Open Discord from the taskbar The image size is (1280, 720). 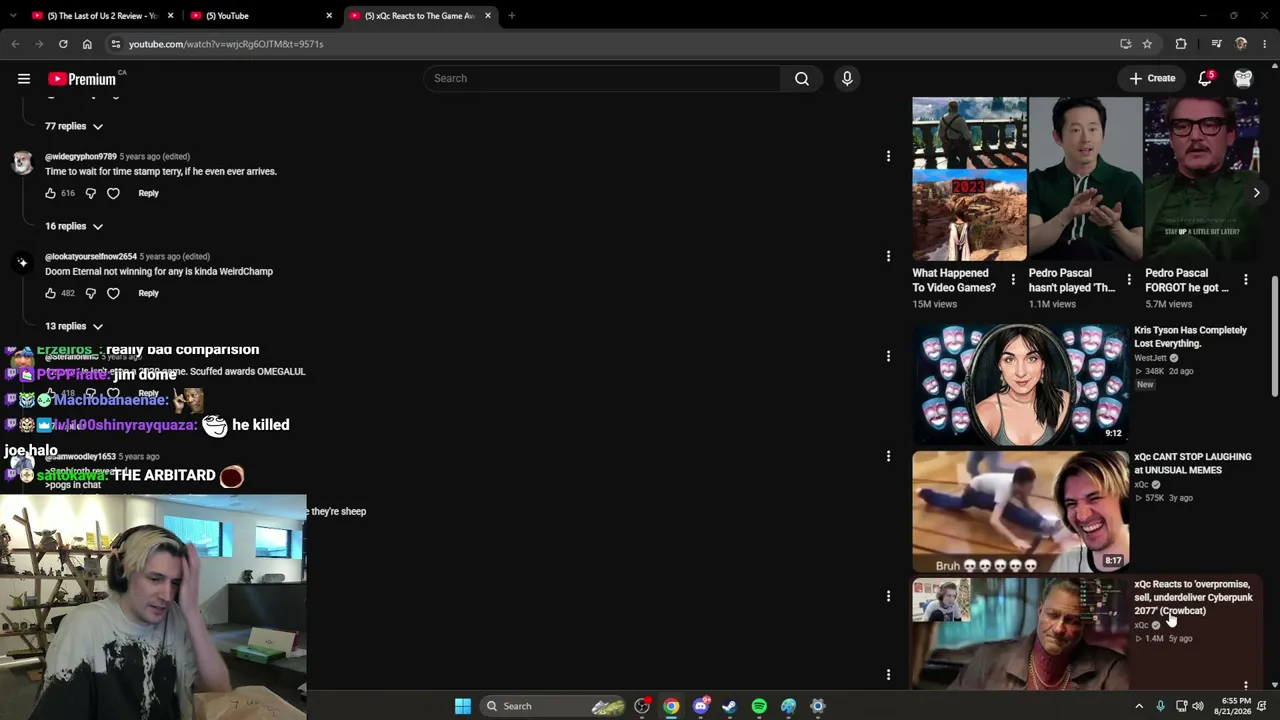coord(701,706)
